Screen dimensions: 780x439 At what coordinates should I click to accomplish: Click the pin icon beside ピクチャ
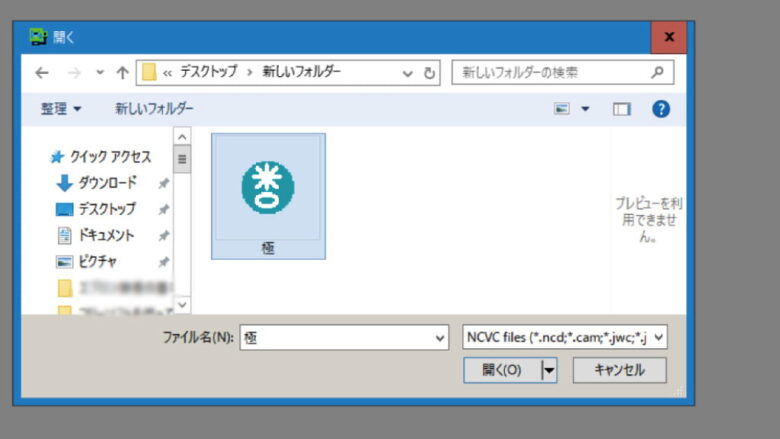pos(163,262)
